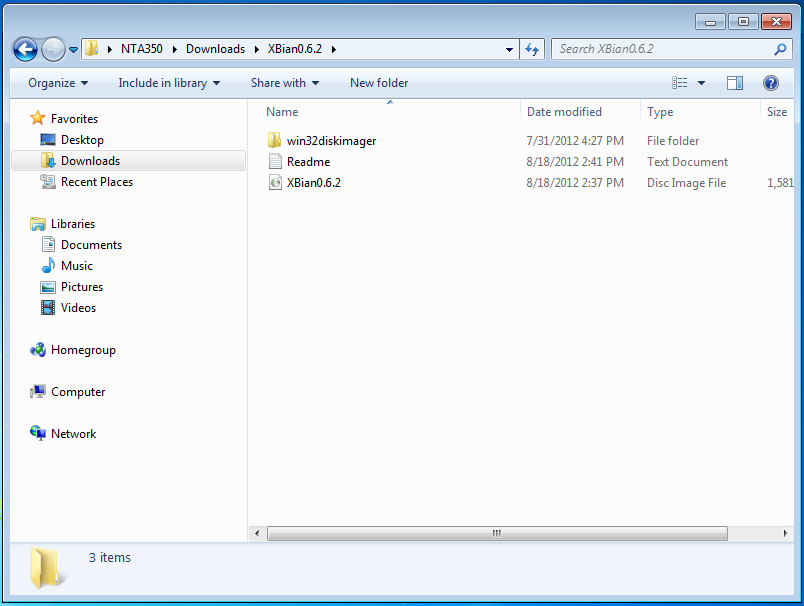Select the Readme text file icon

click(x=275, y=161)
